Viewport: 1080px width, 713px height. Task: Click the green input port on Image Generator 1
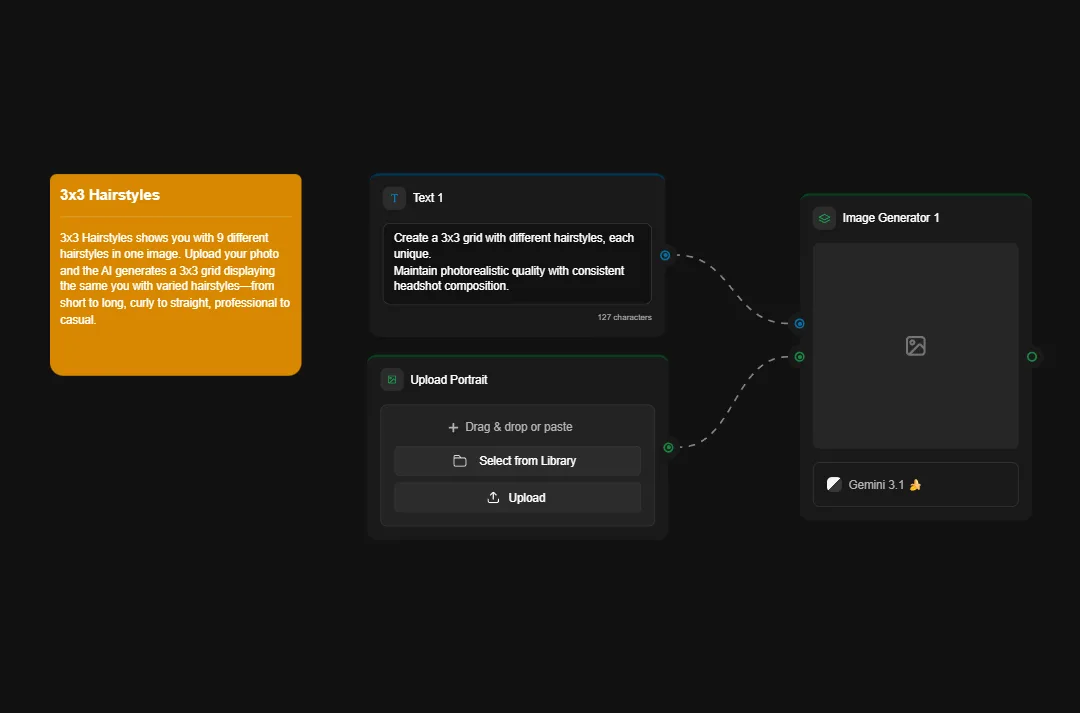(x=798, y=356)
